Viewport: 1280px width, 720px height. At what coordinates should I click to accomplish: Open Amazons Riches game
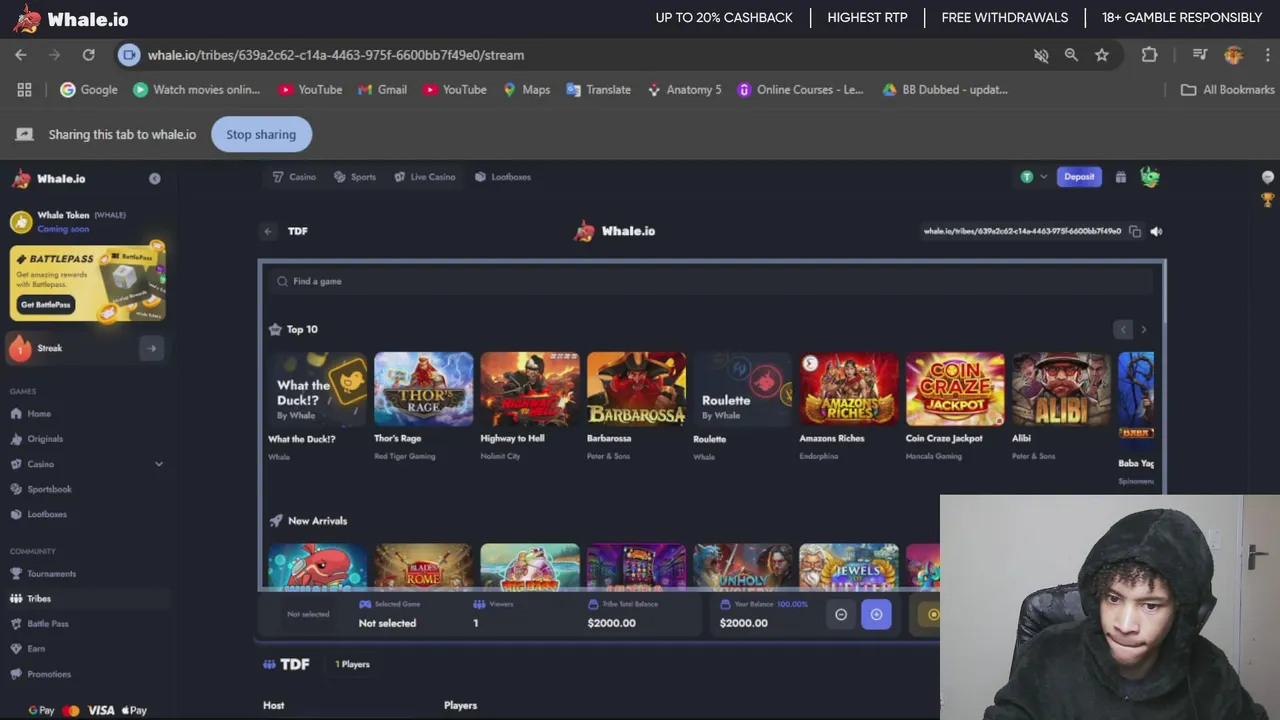click(849, 389)
